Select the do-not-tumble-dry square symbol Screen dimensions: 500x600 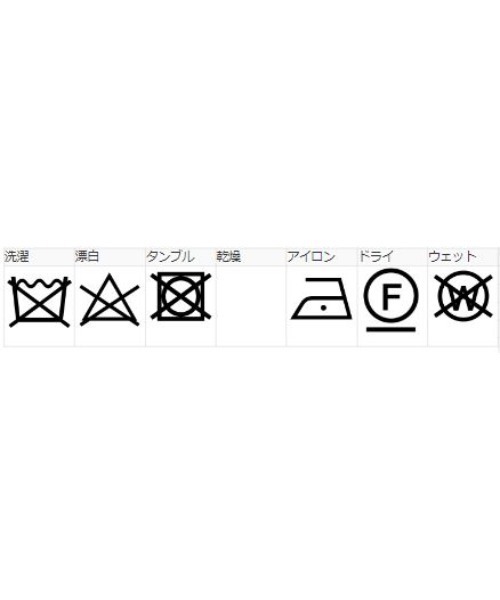(x=181, y=296)
